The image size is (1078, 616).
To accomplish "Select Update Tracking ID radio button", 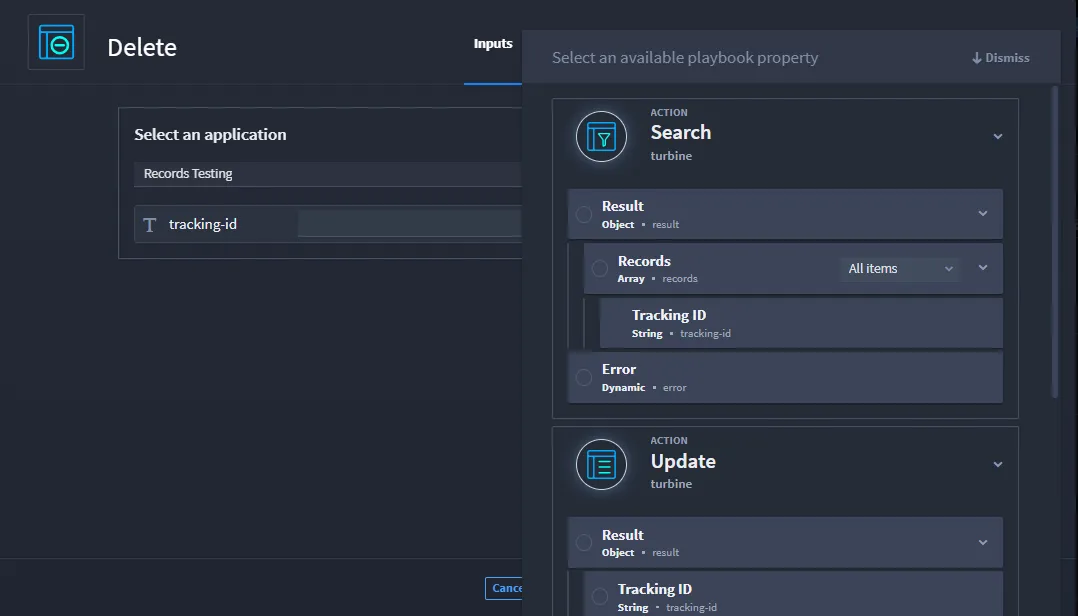I will (600, 596).
